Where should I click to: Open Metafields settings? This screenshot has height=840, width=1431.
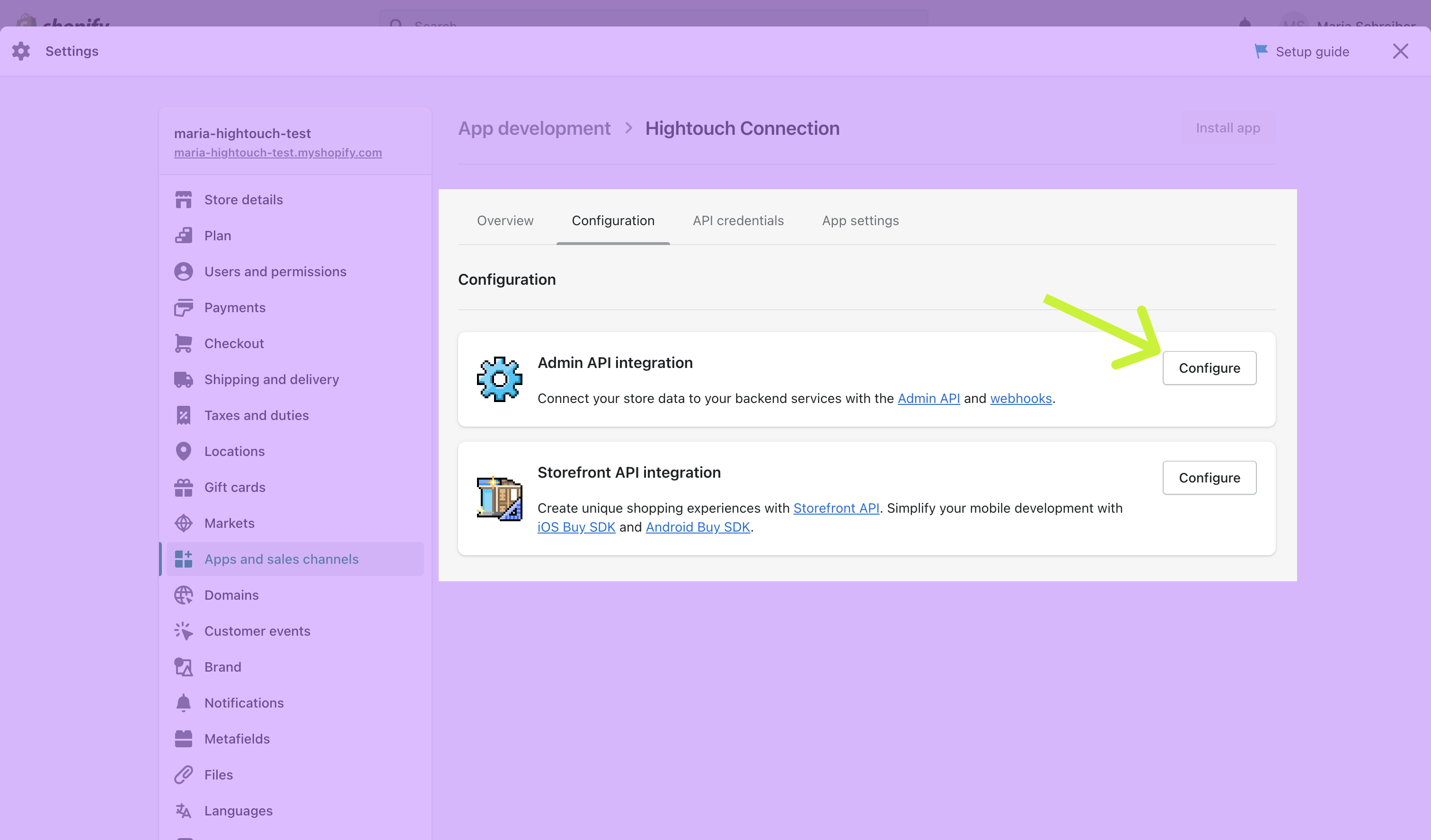[x=295, y=739]
